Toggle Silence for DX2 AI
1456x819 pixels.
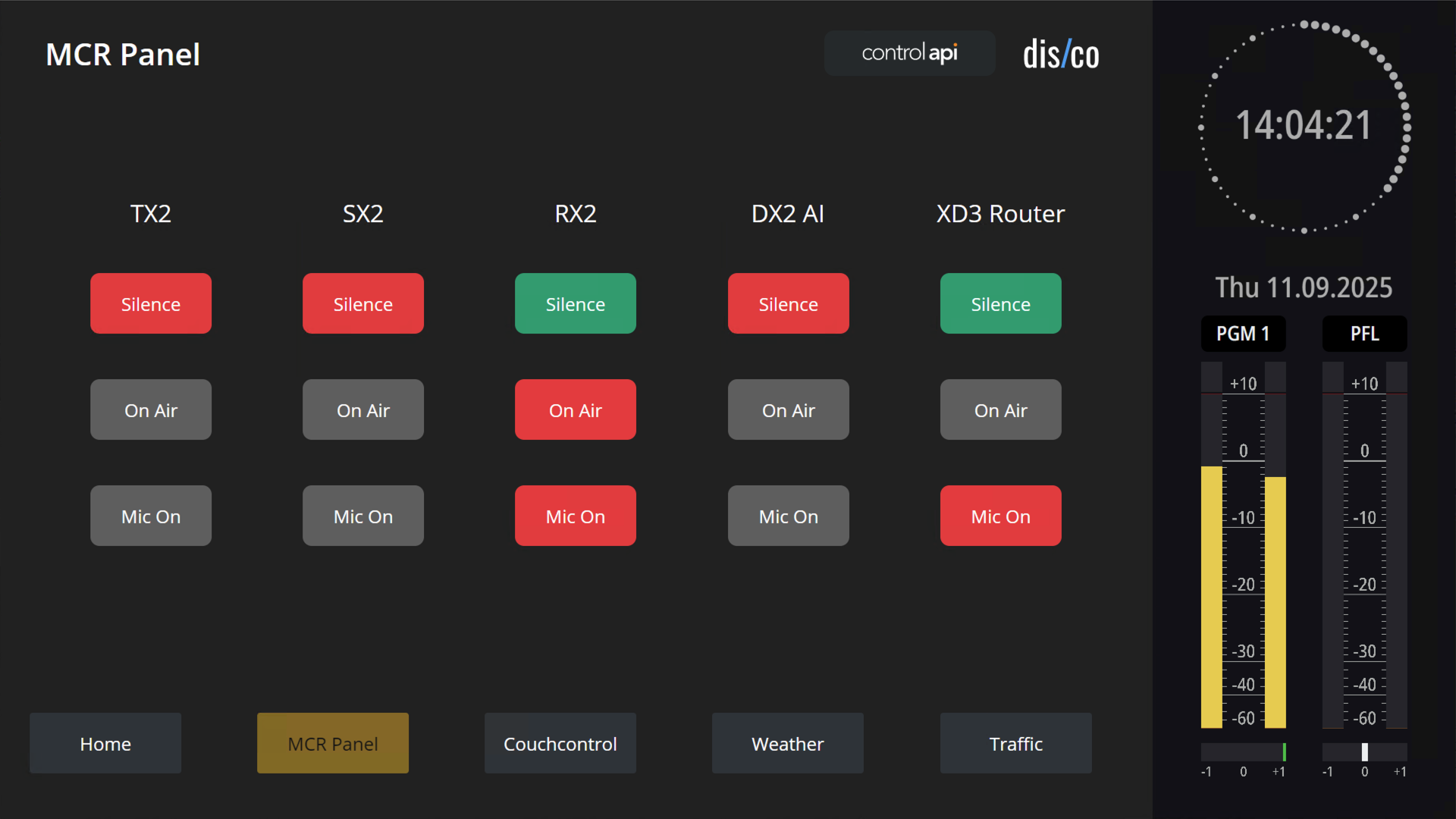788,303
